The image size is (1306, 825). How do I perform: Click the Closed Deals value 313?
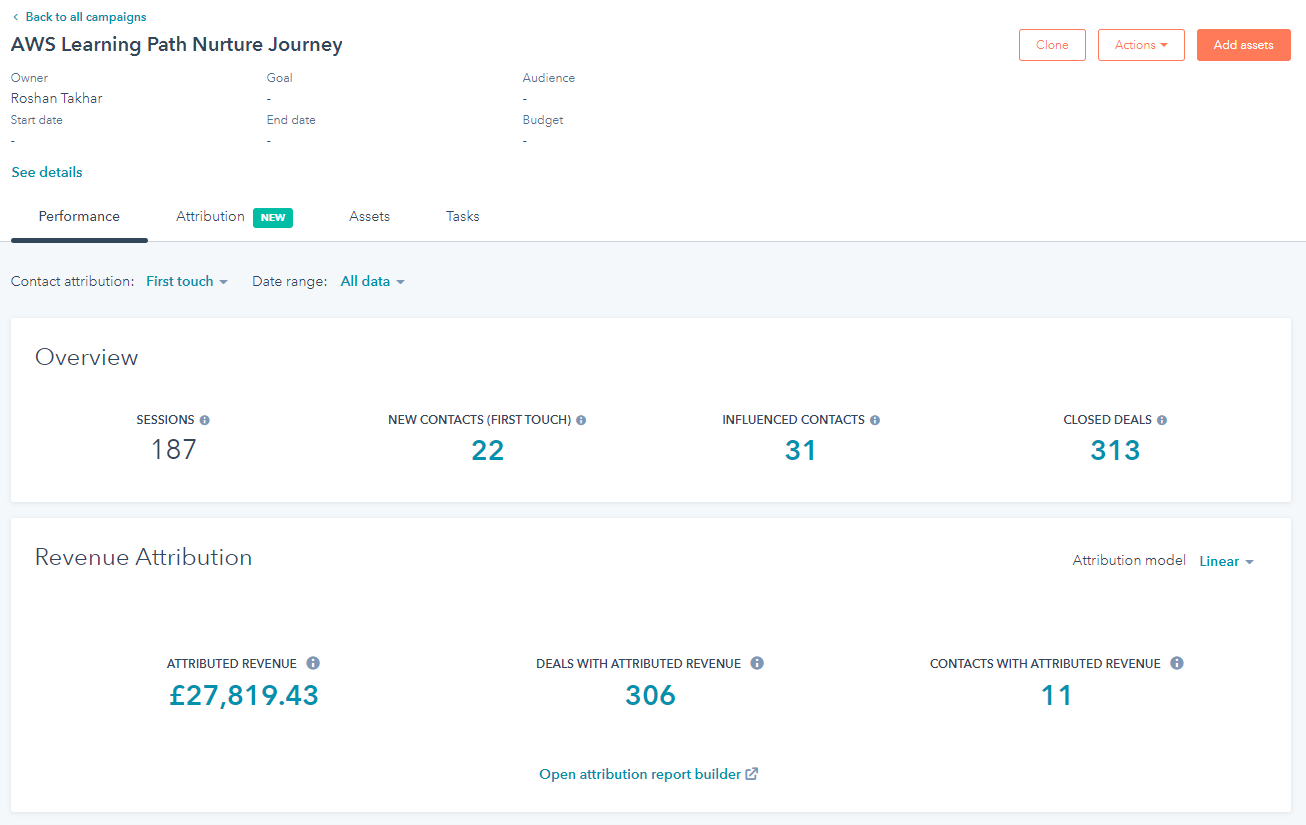pyautogui.click(x=1115, y=451)
